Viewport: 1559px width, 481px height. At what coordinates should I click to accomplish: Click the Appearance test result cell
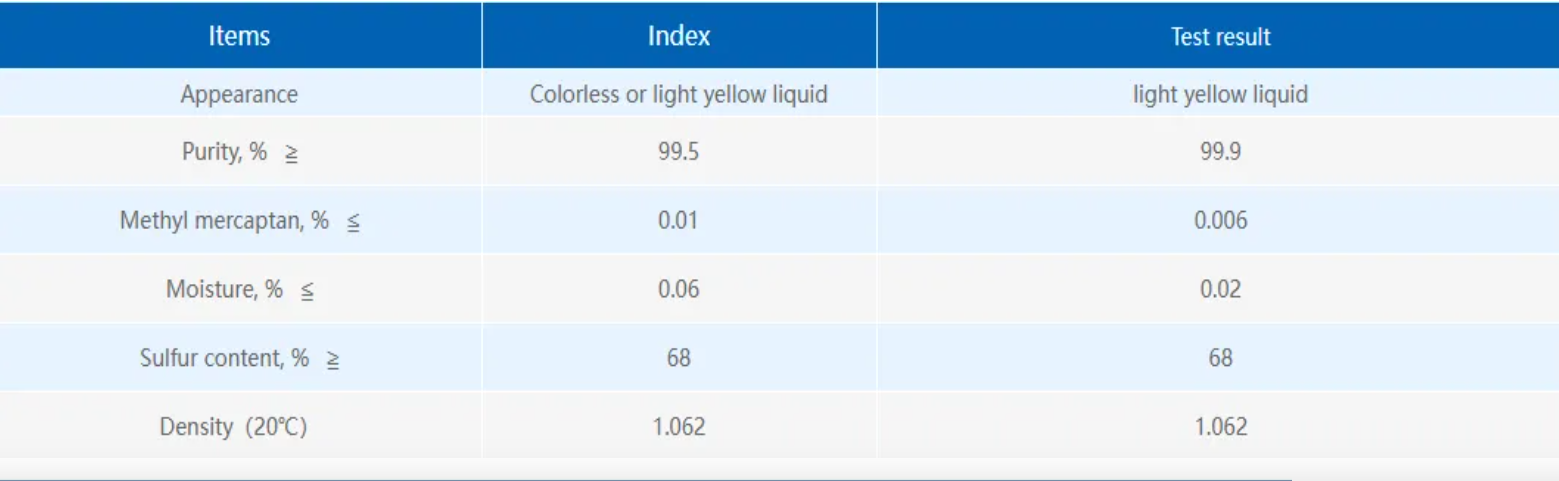[1220, 95]
